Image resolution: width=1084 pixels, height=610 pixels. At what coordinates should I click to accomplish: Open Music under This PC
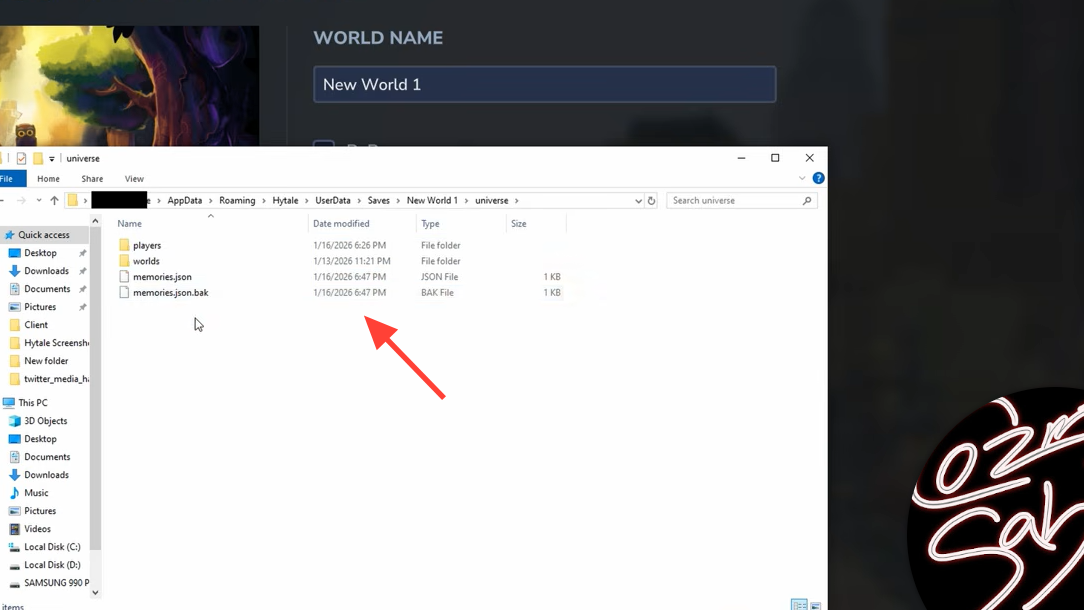(36, 493)
